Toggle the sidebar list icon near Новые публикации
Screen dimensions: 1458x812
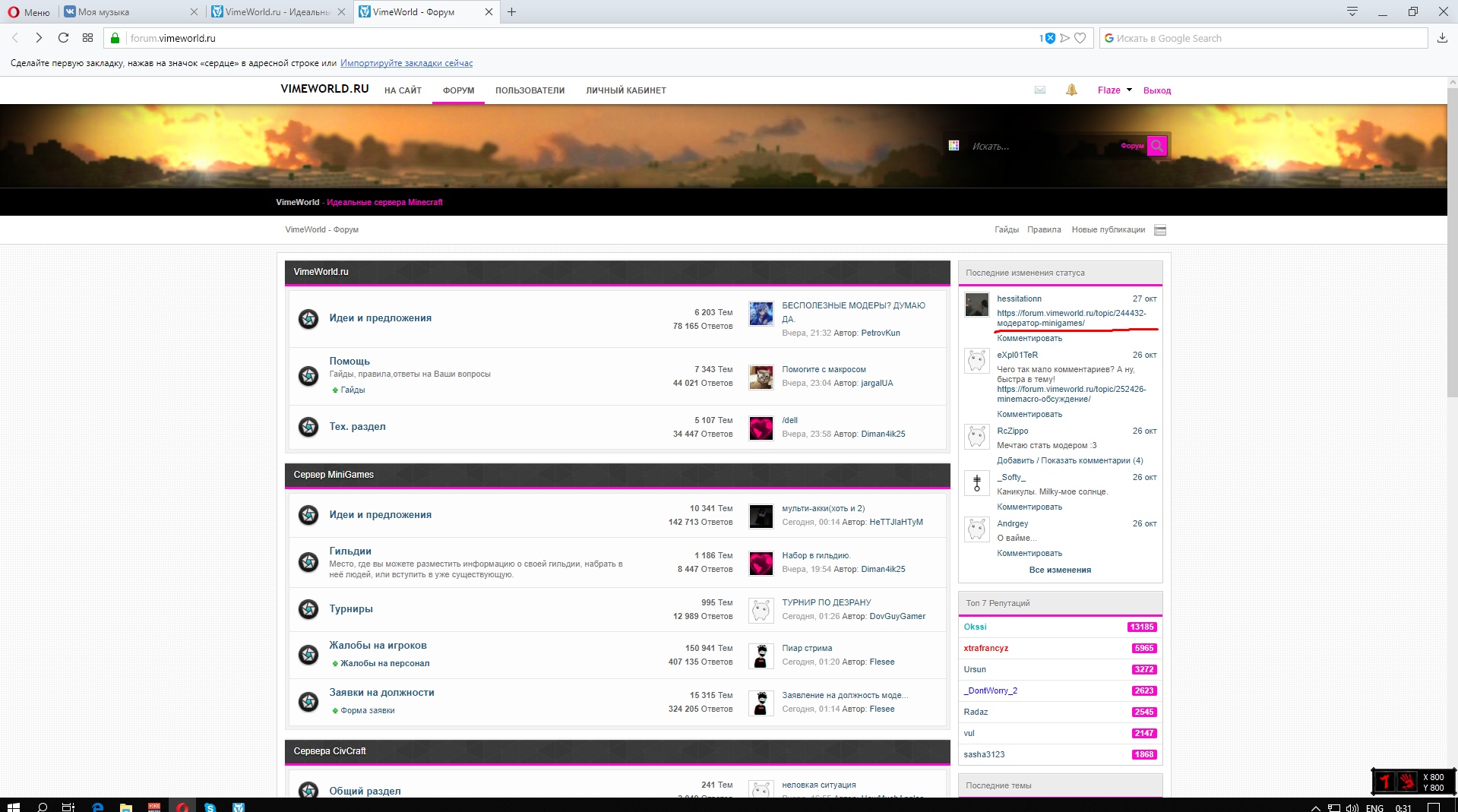point(1160,230)
